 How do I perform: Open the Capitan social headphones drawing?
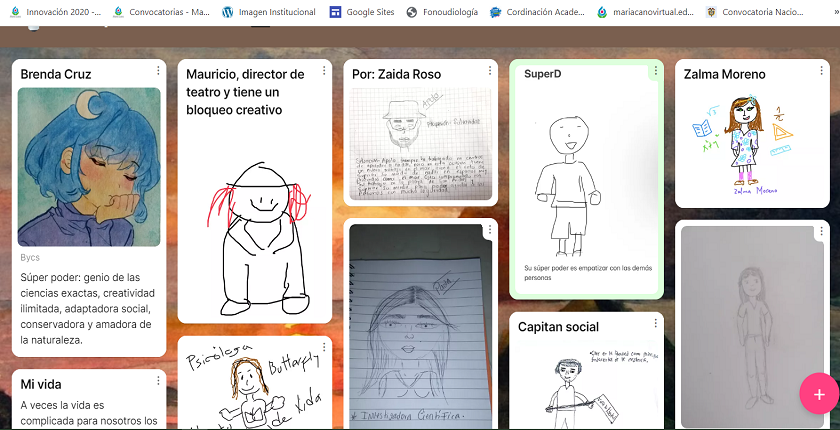tap(587, 386)
